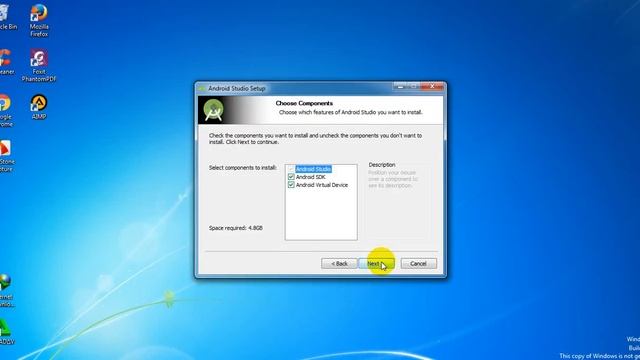Toggle the Android SDK checkbox
Viewport: 640px width, 360px height.
[291, 177]
